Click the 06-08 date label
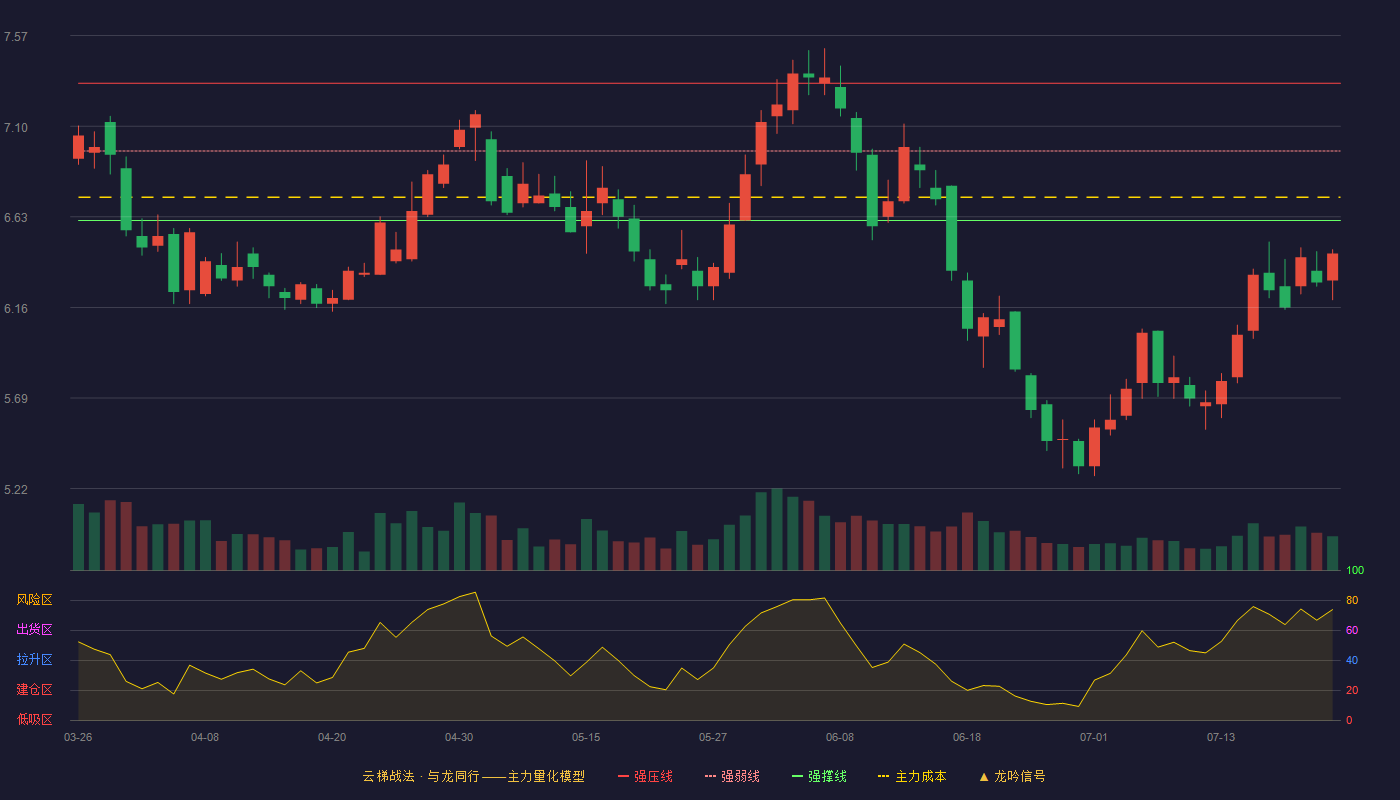The width and height of the screenshot is (1400, 800). (x=840, y=737)
